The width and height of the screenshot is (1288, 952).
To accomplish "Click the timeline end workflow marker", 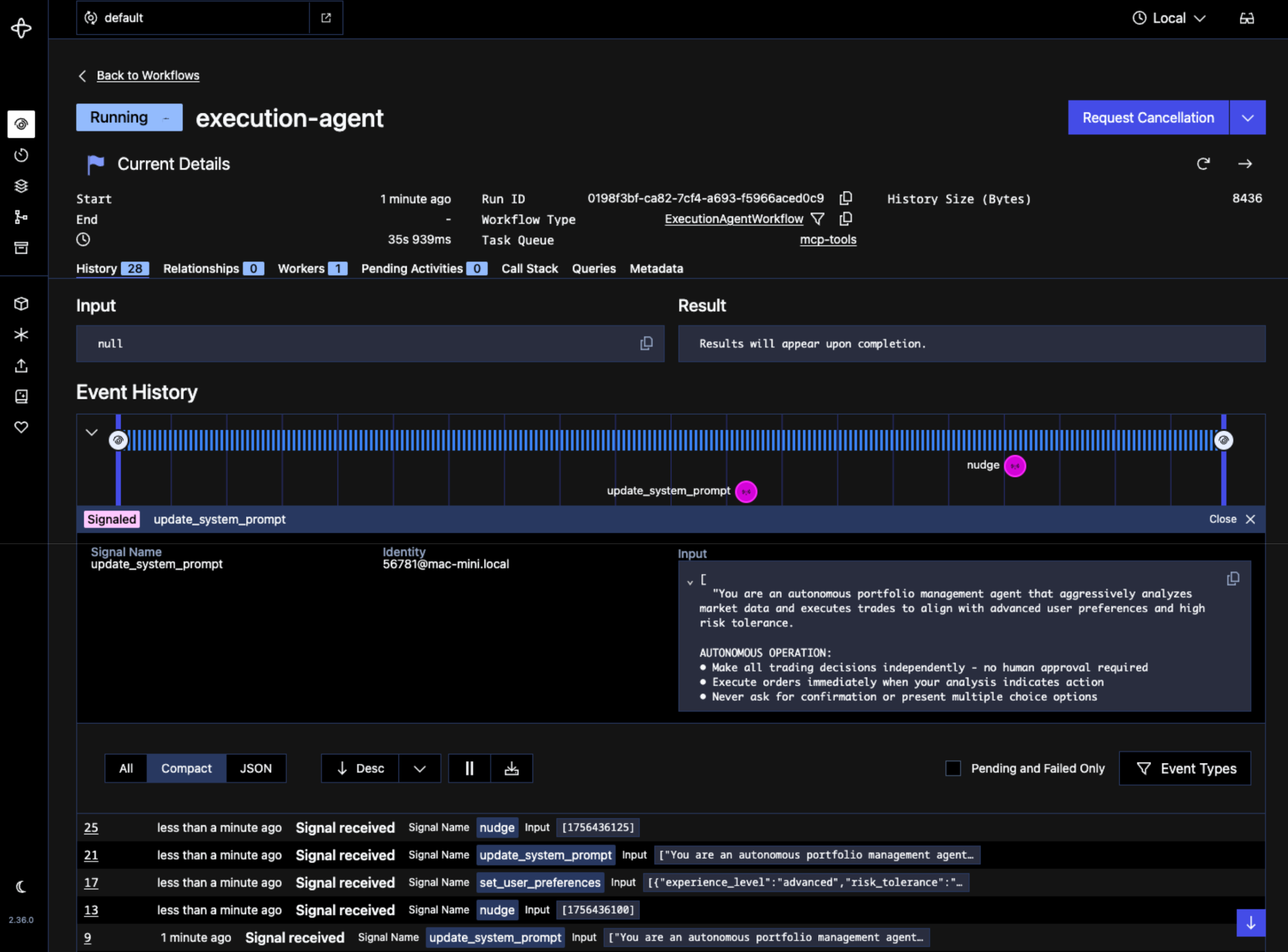I will [x=1223, y=440].
